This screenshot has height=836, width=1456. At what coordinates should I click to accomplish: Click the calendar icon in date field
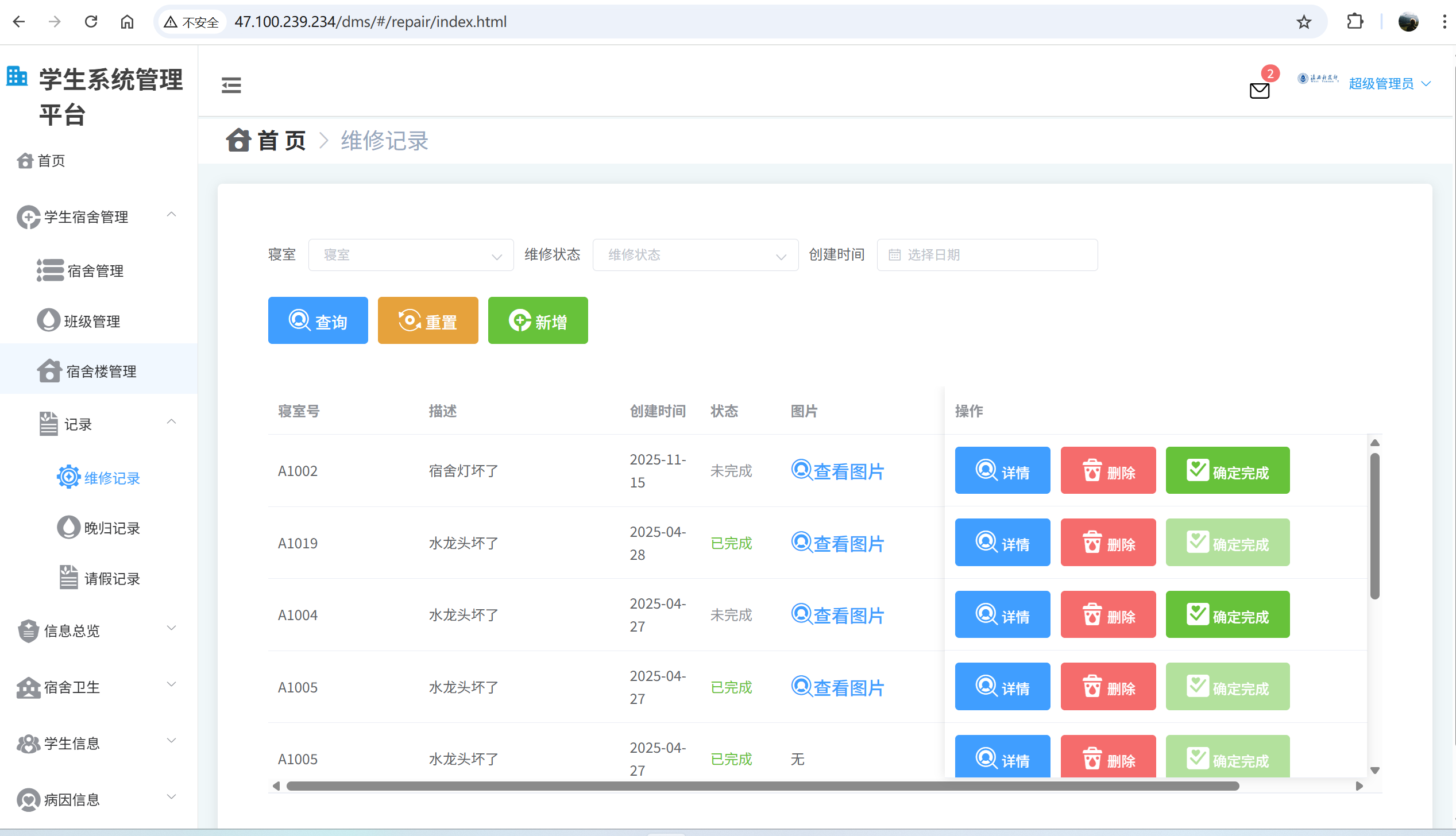894,255
